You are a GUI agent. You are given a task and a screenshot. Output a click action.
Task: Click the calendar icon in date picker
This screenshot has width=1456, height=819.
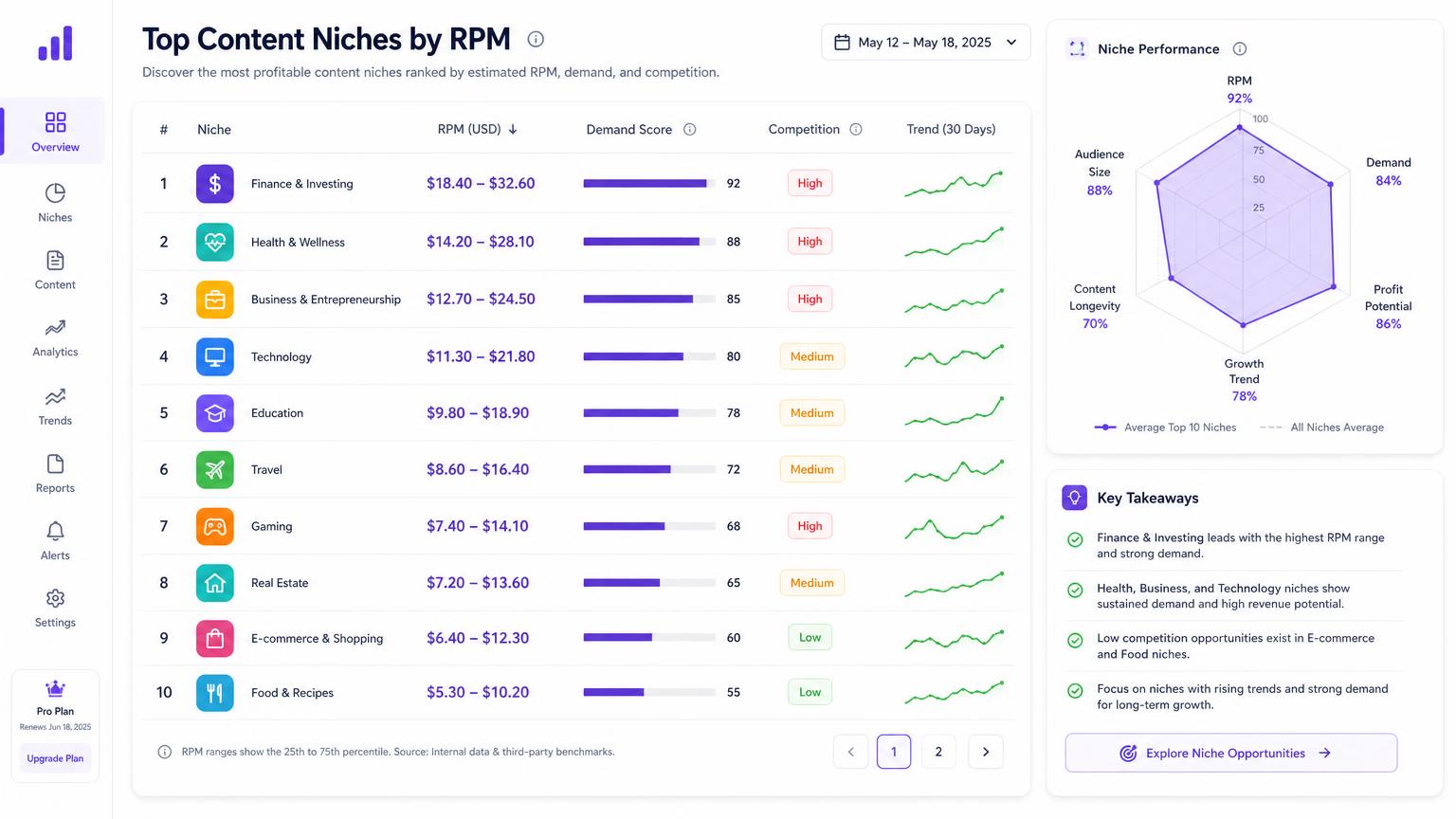(842, 42)
